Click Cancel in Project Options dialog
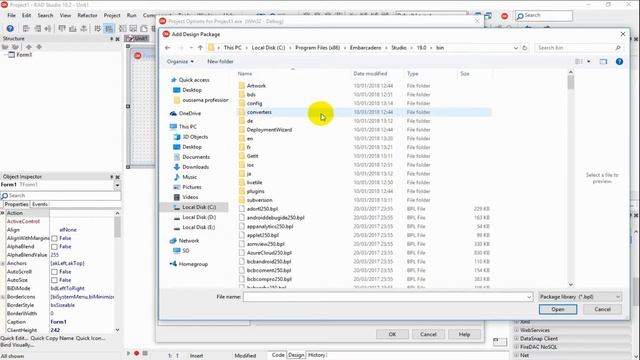 pyautogui.click(x=428, y=334)
